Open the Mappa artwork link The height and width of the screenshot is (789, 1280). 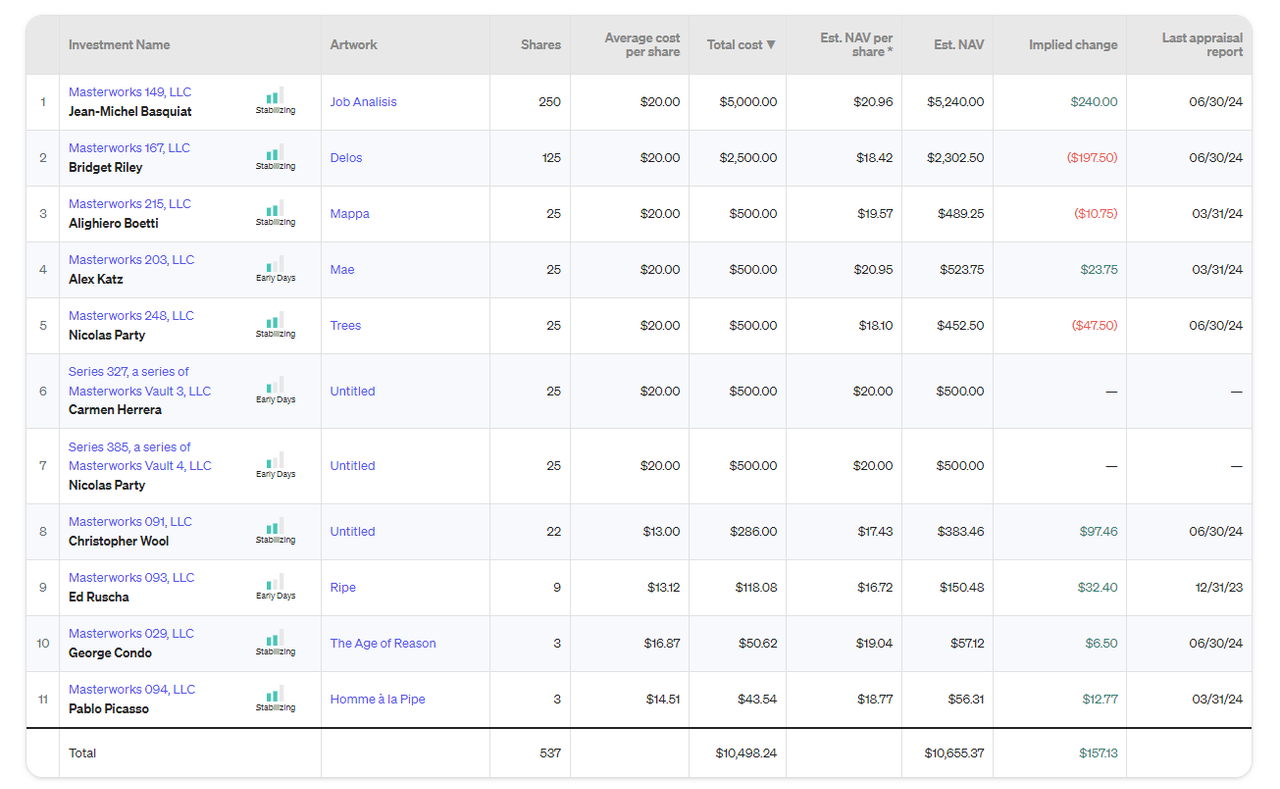(350, 214)
